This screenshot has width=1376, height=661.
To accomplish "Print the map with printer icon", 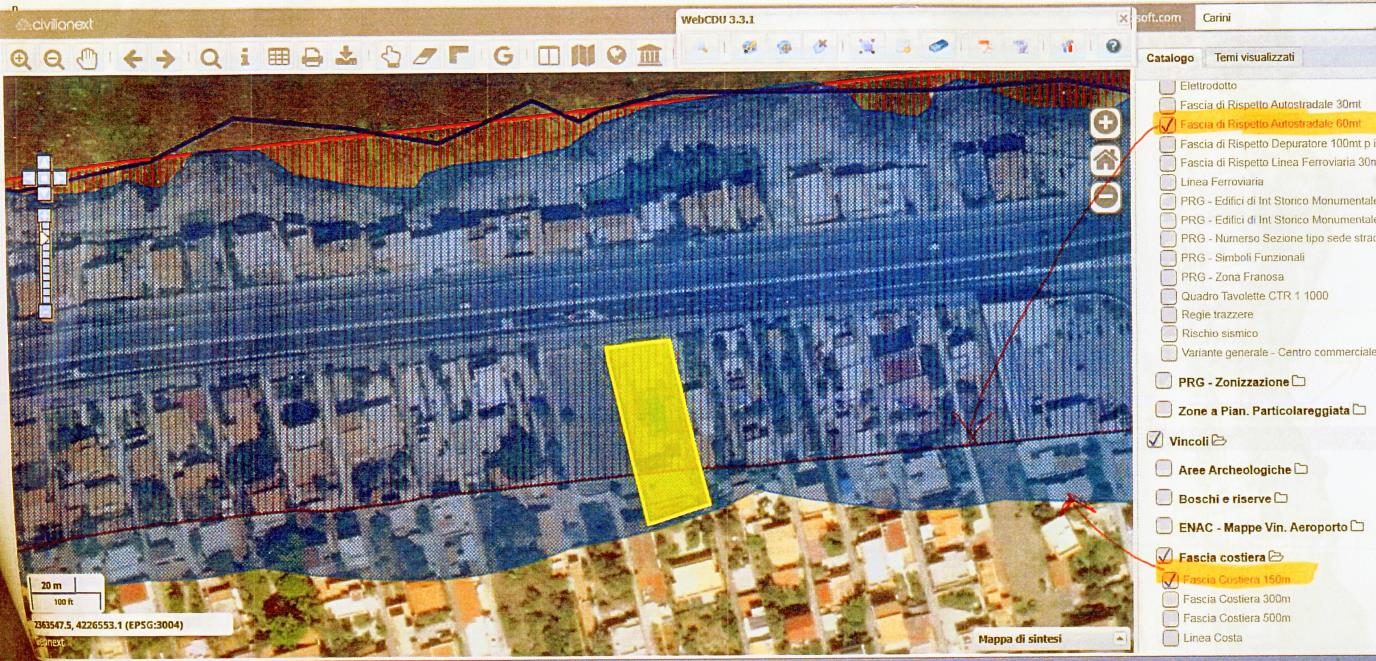I will [x=312, y=57].
